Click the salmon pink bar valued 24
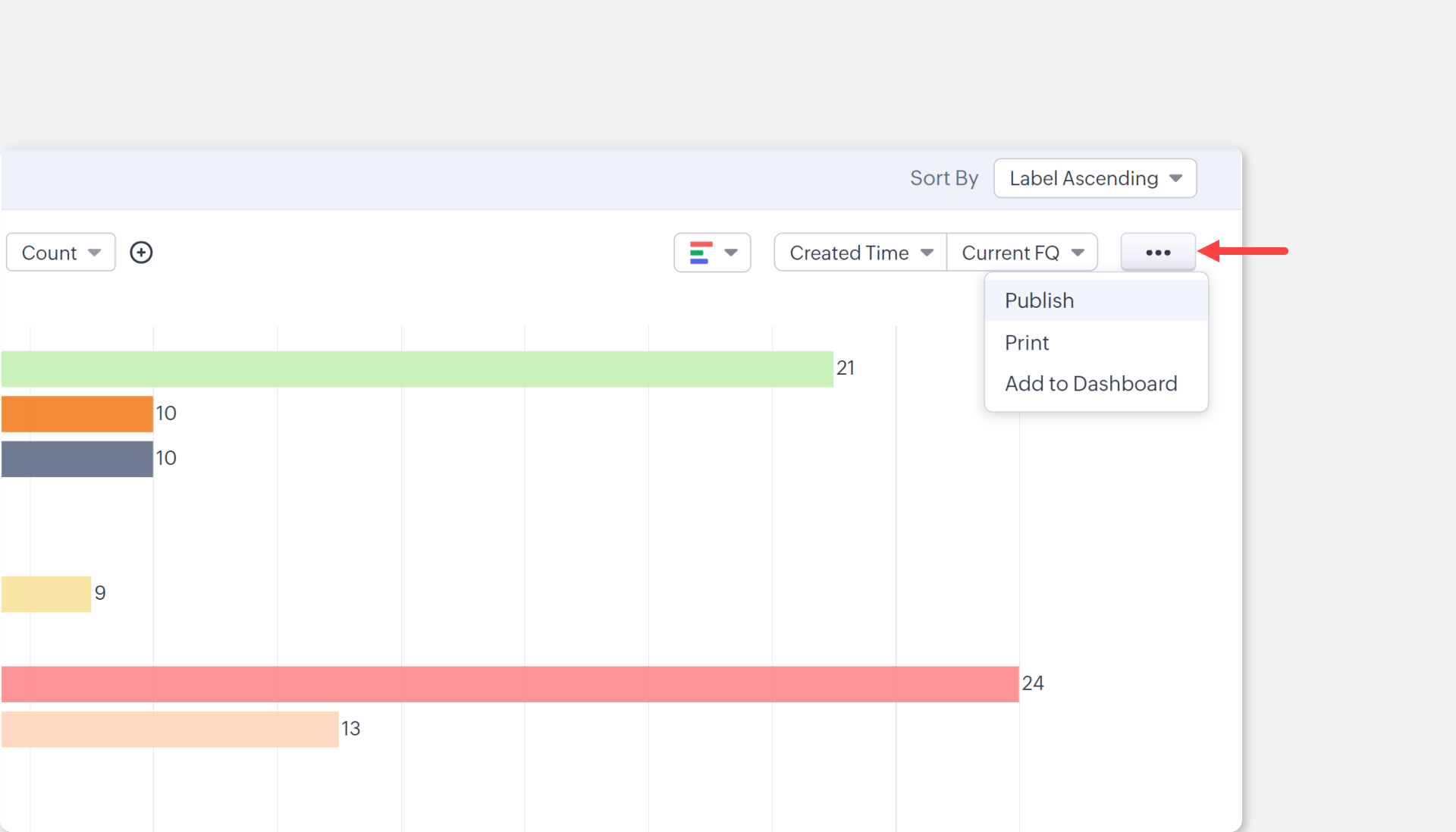1456x832 pixels. coord(510,684)
